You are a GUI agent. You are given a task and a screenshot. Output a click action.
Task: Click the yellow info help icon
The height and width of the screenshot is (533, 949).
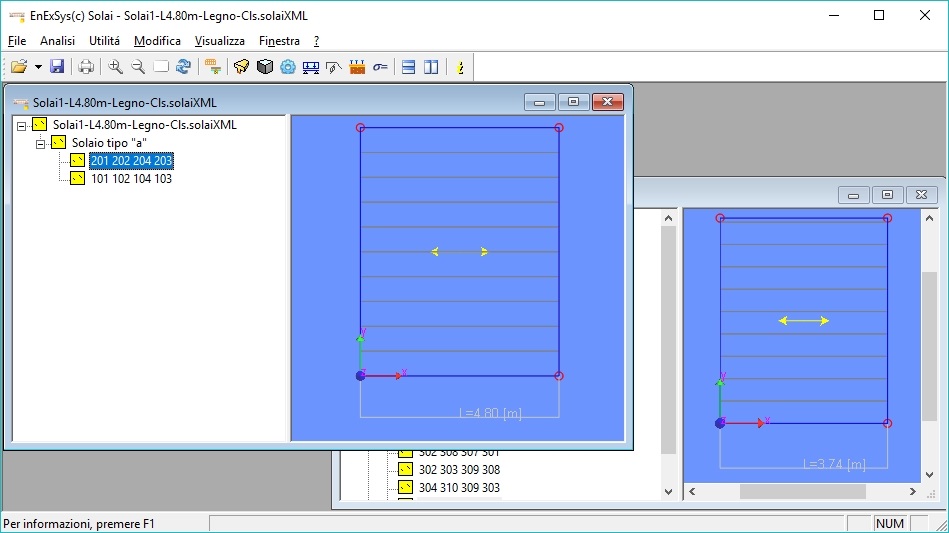[460, 67]
